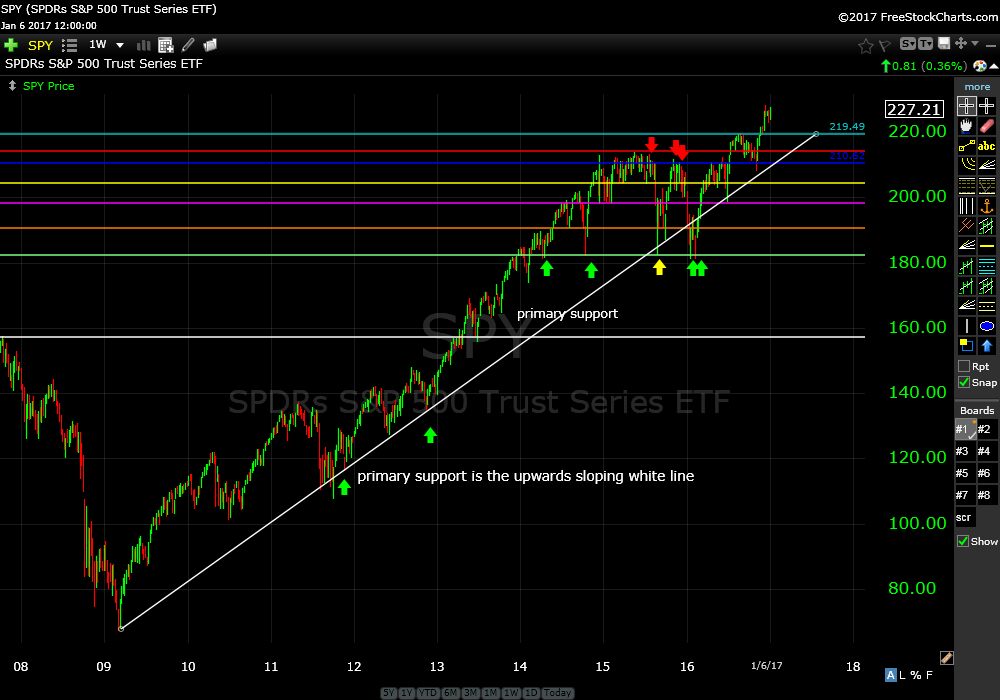The image size is (1000, 700).
Task: Uncheck the Snap checkbox
Action: coord(964,382)
